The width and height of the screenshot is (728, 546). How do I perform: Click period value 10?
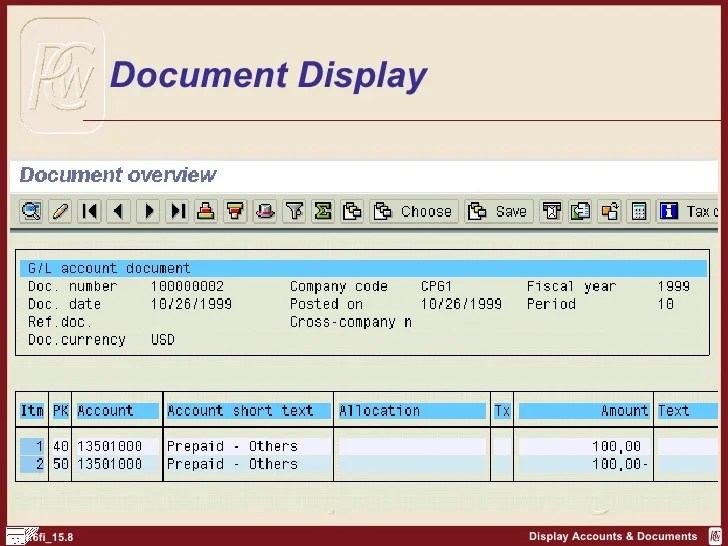pos(666,305)
